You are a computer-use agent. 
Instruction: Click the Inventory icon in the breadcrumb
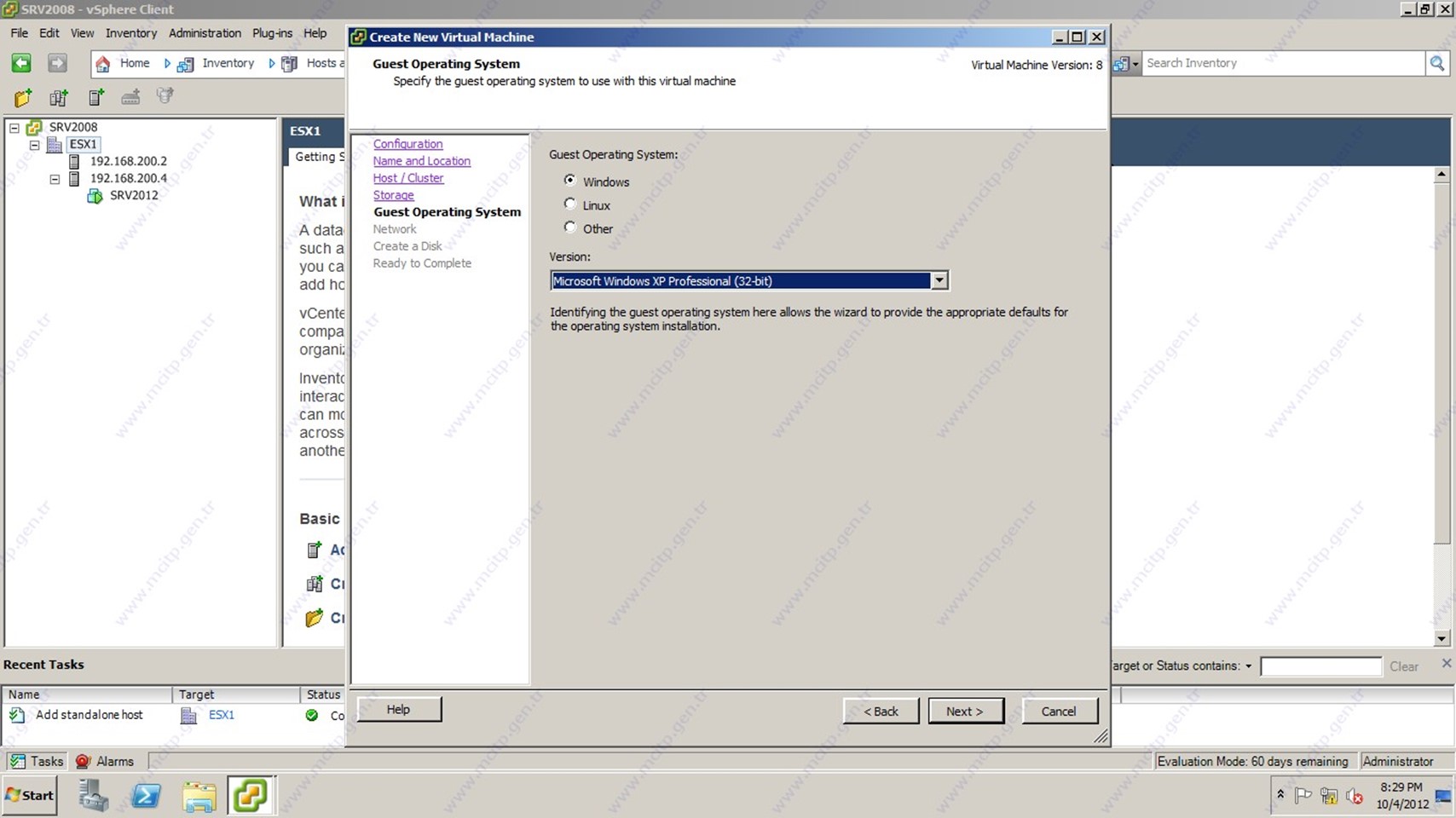click(185, 64)
